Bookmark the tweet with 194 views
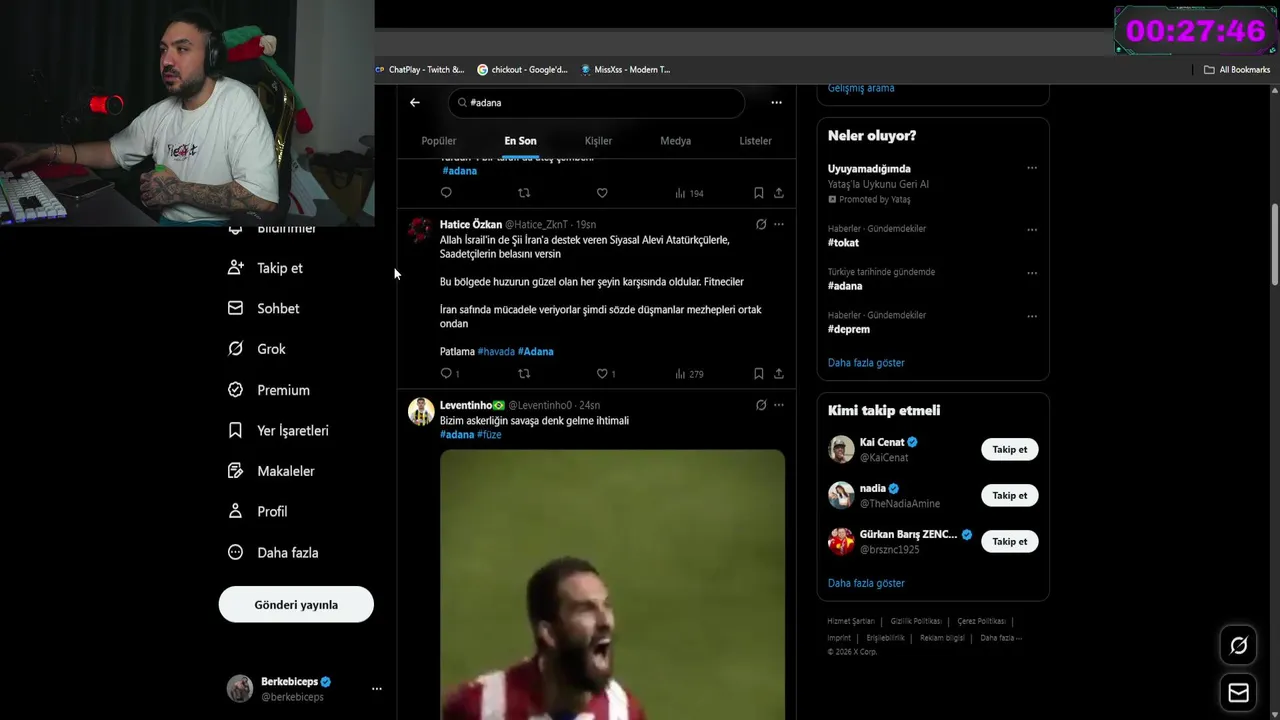Viewport: 1280px width, 720px height. 758,193
